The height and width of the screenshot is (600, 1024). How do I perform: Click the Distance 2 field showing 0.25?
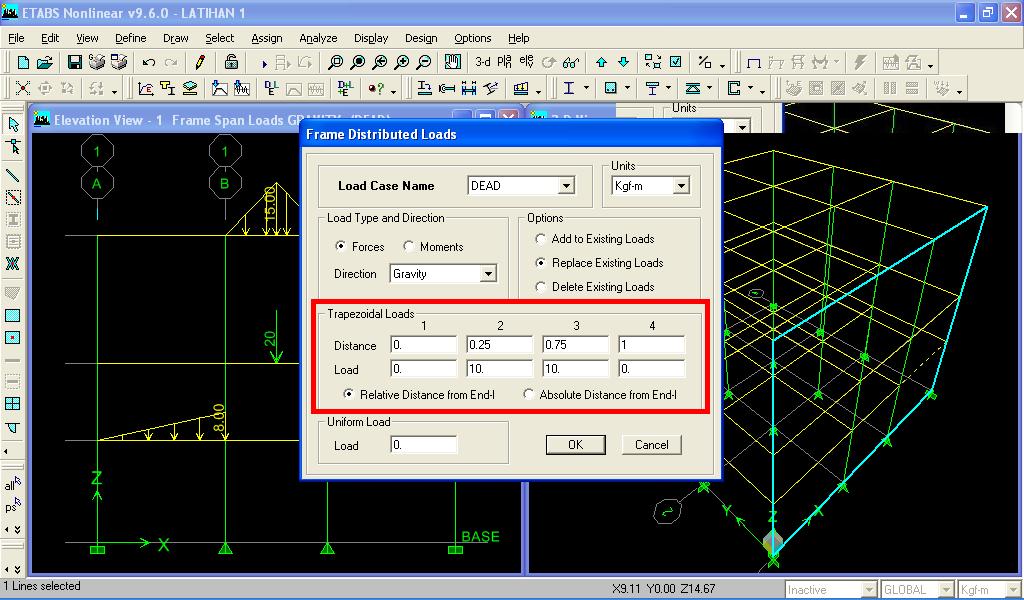click(x=499, y=345)
